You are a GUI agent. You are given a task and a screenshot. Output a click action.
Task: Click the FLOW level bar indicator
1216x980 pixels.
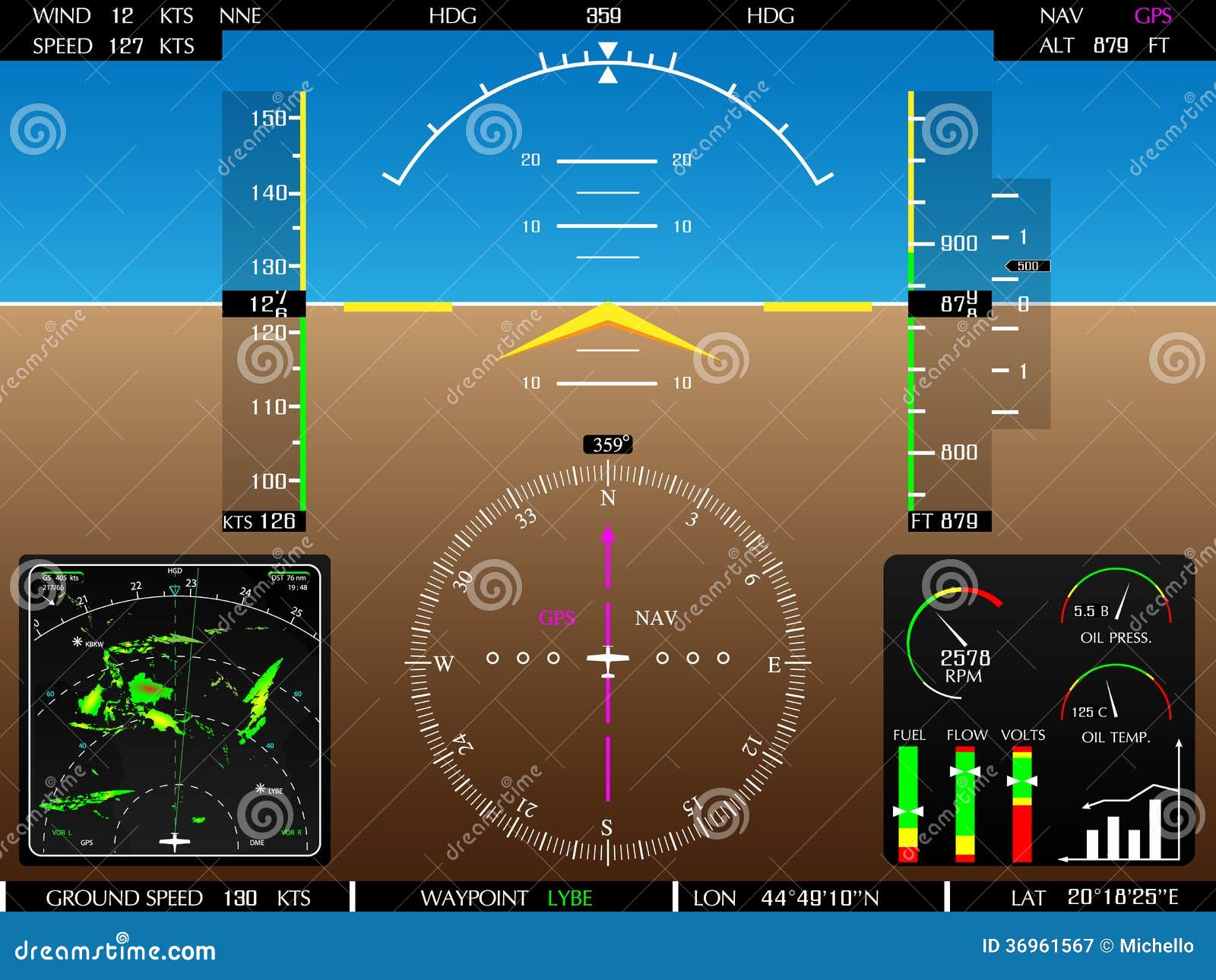965,804
